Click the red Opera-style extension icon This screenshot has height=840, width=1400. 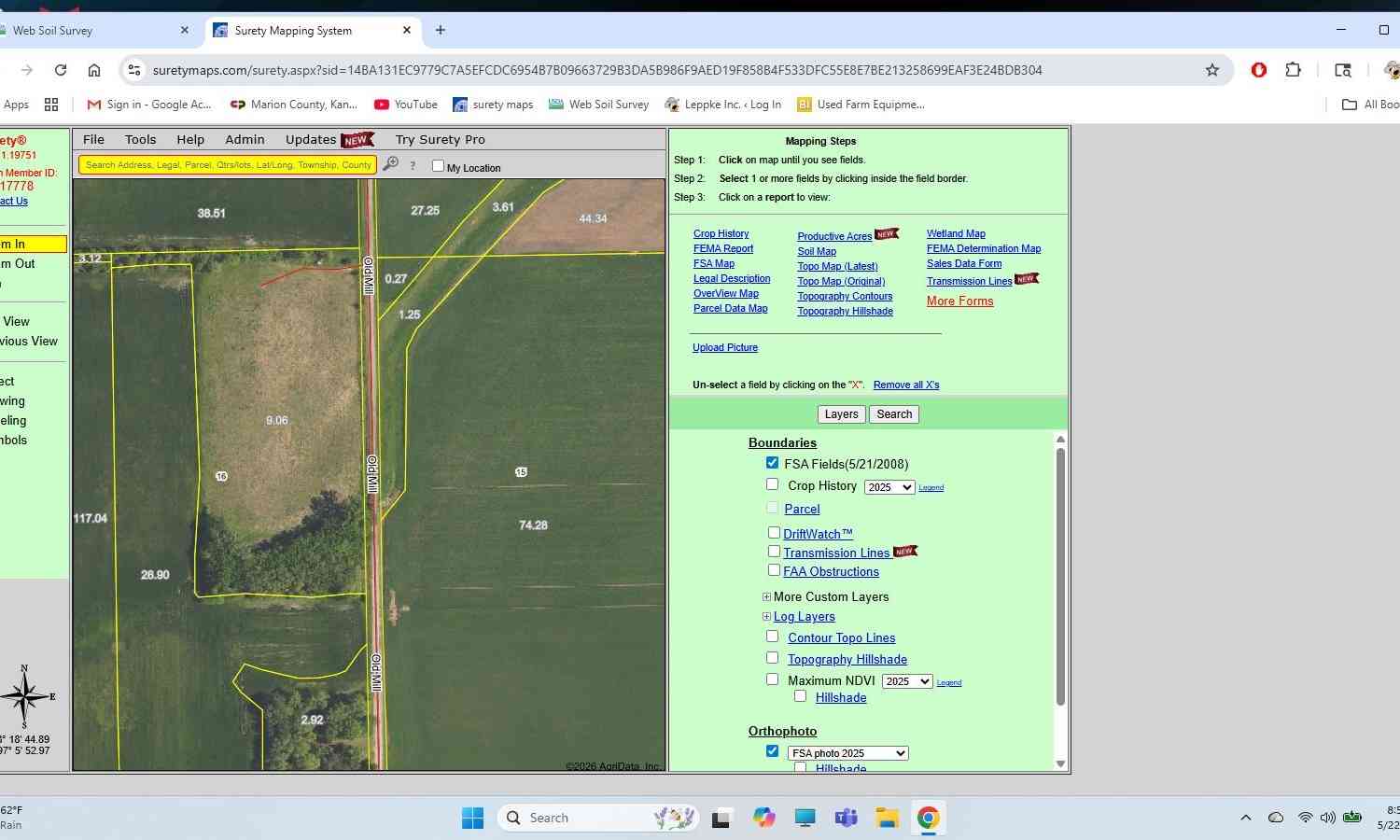click(x=1259, y=70)
